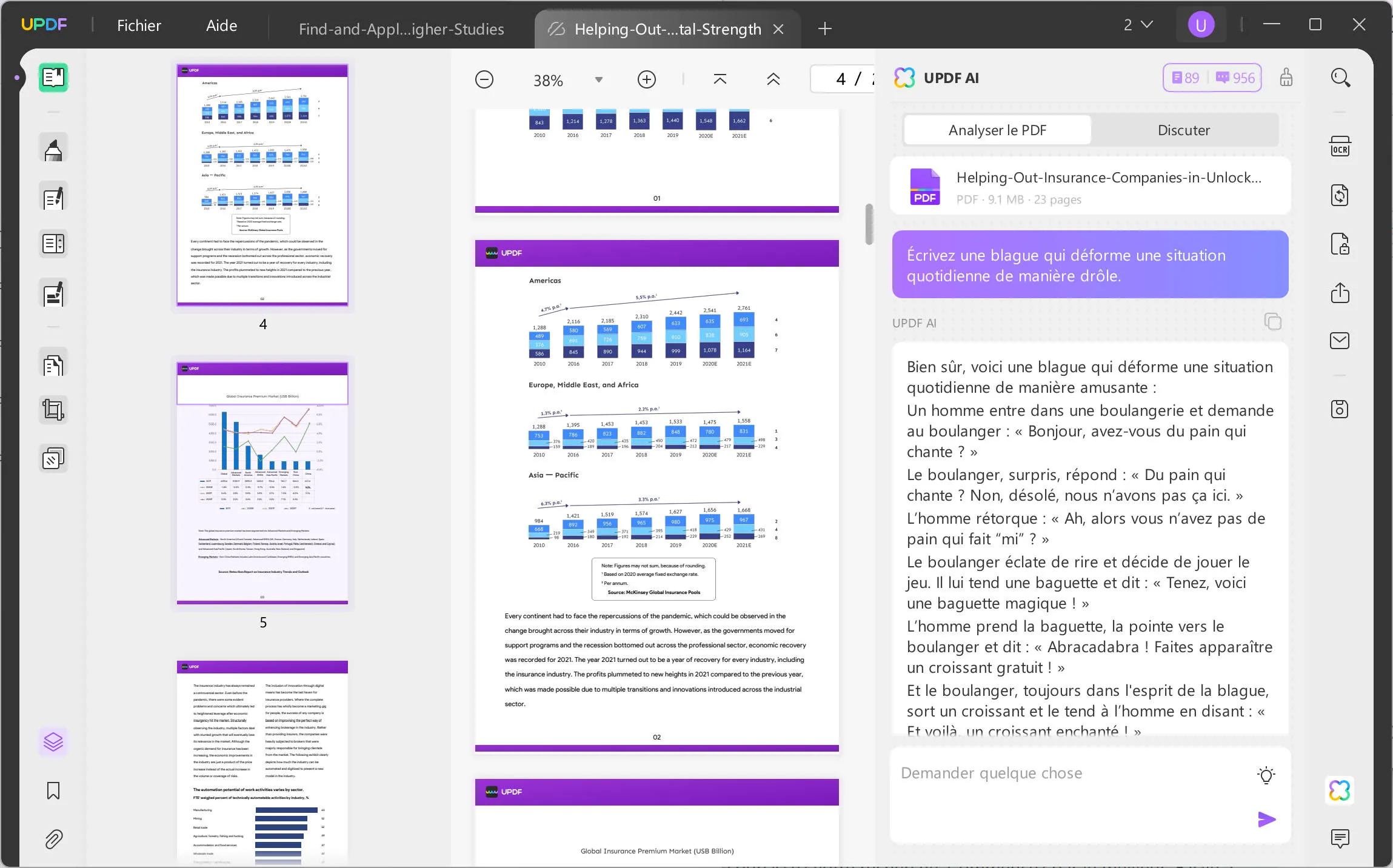Toggle the lock beside the AI credits

pyautogui.click(x=1286, y=78)
